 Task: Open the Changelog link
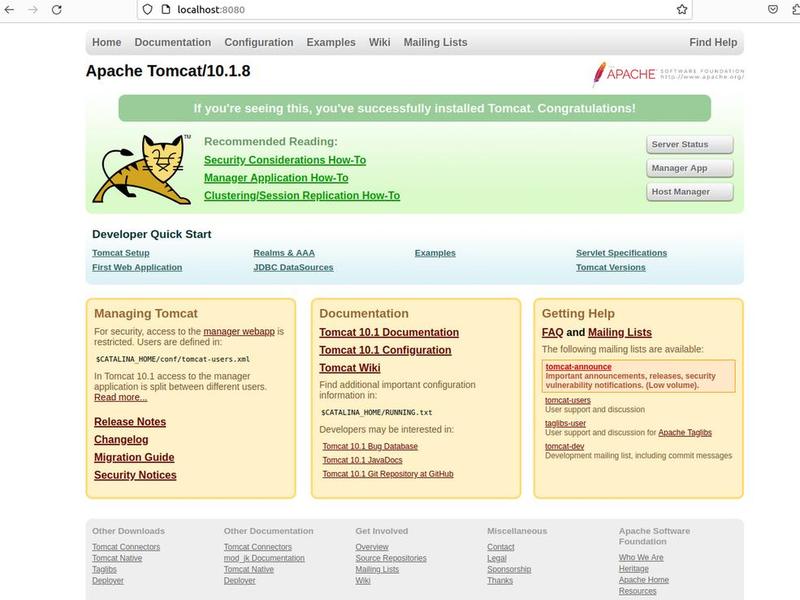[x=121, y=440]
